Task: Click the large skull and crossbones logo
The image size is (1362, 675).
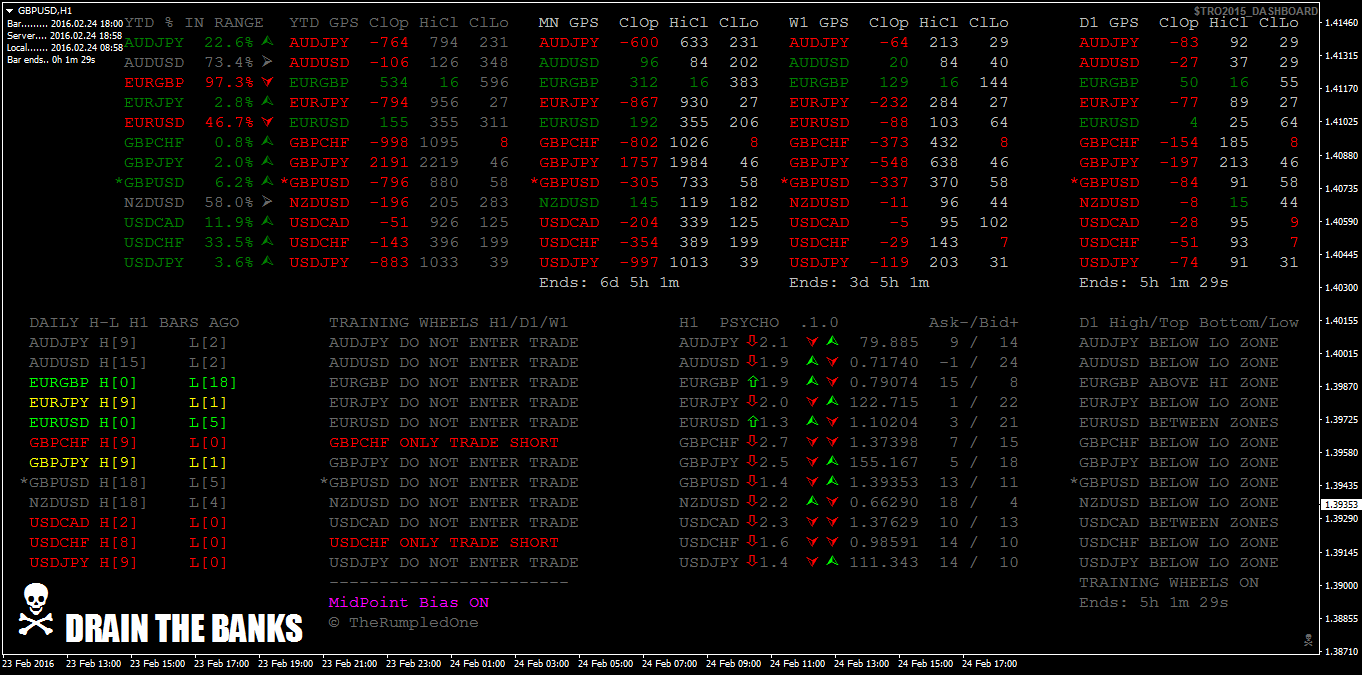Action: pyautogui.click(x=36, y=610)
